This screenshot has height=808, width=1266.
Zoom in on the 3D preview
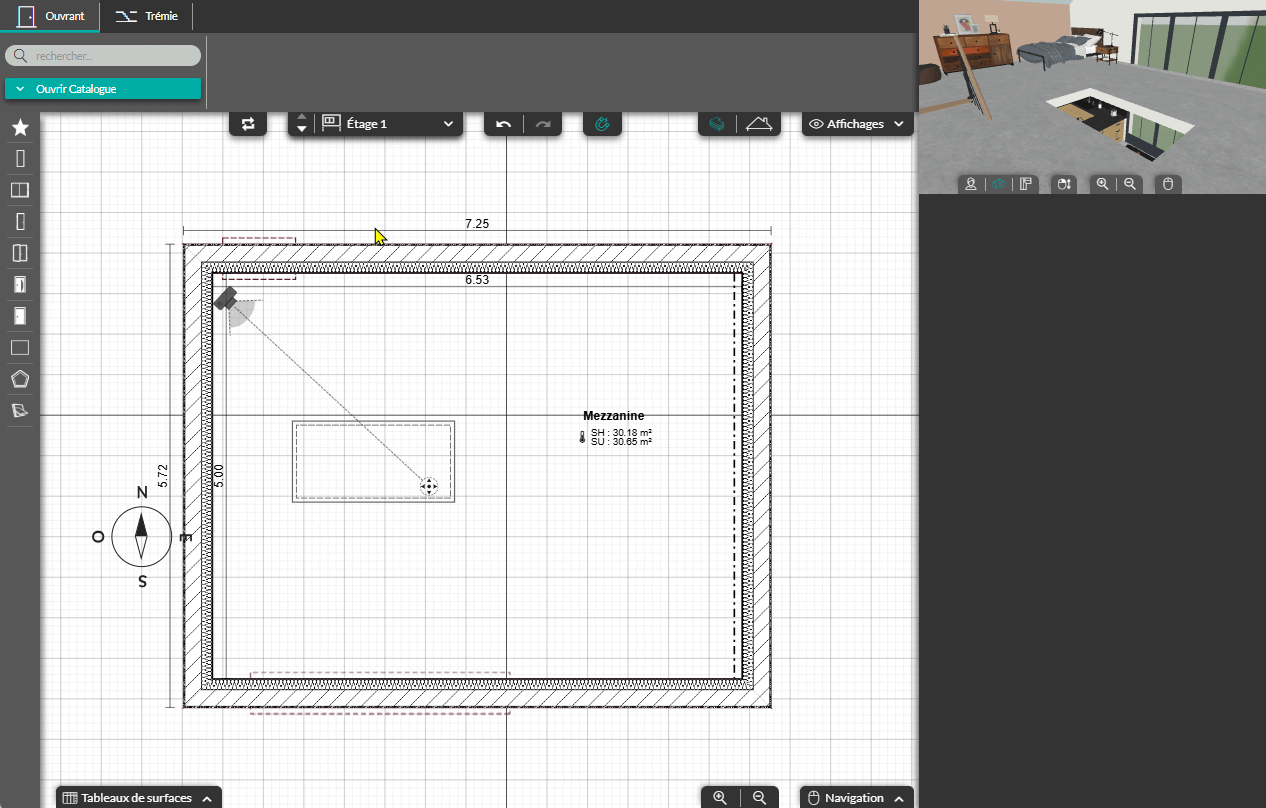1102,184
